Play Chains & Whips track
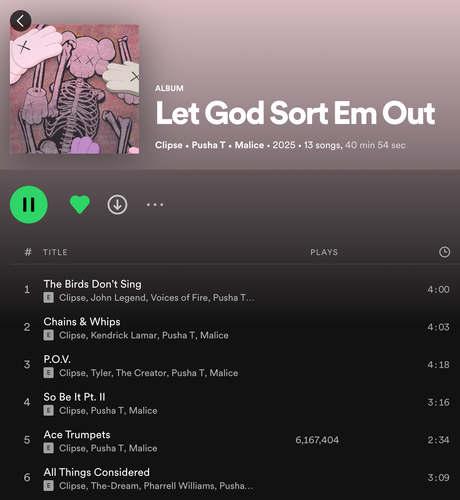 (230, 328)
